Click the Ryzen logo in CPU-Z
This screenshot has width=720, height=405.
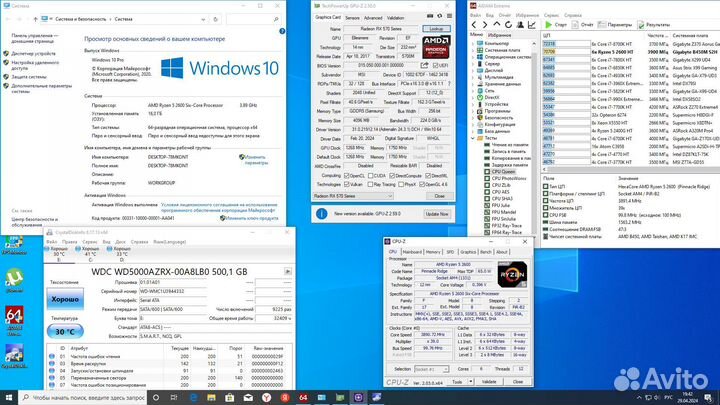pyautogui.click(x=512, y=275)
